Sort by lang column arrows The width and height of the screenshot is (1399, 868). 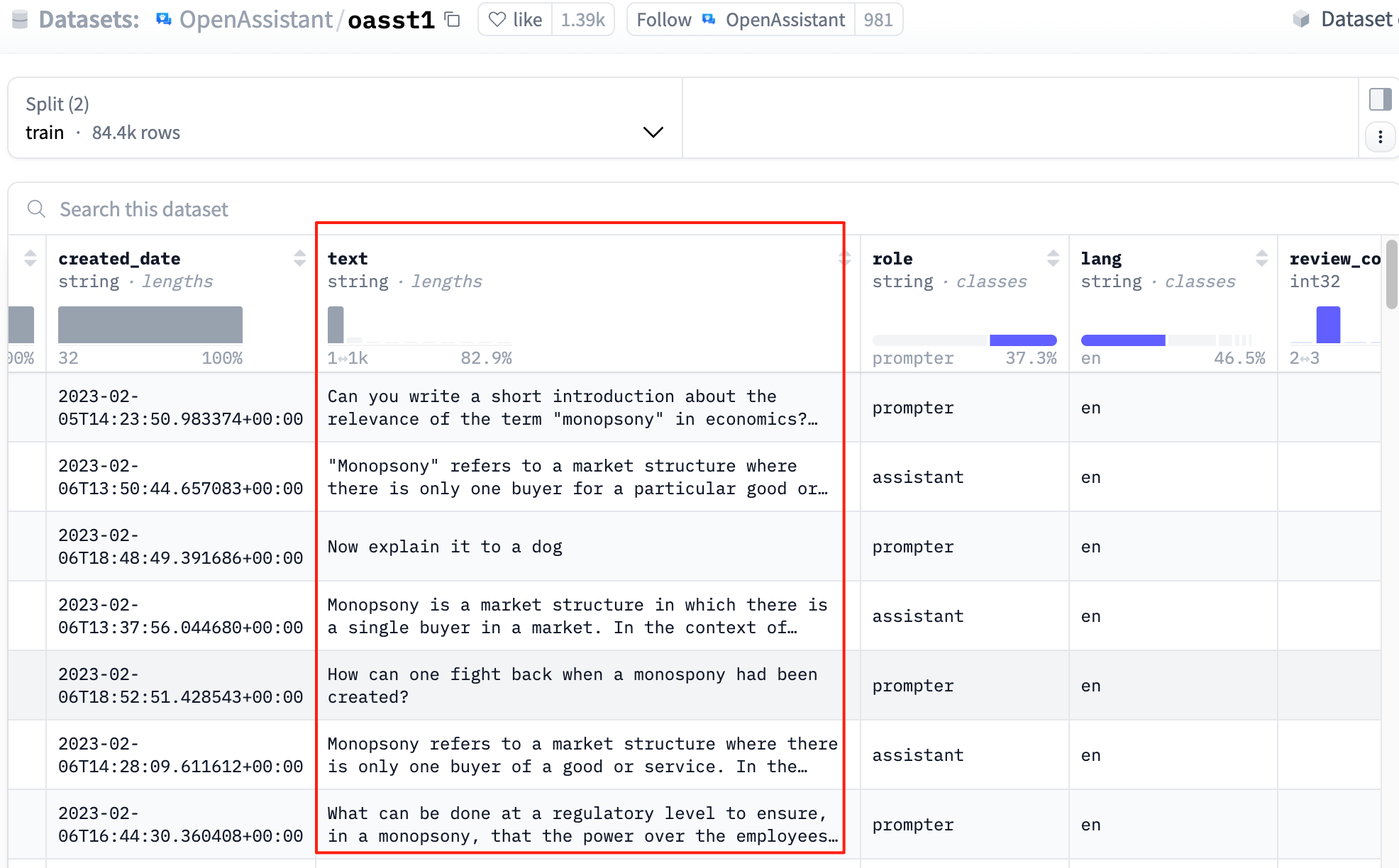pyautogui.click(x=1262, y=258)
